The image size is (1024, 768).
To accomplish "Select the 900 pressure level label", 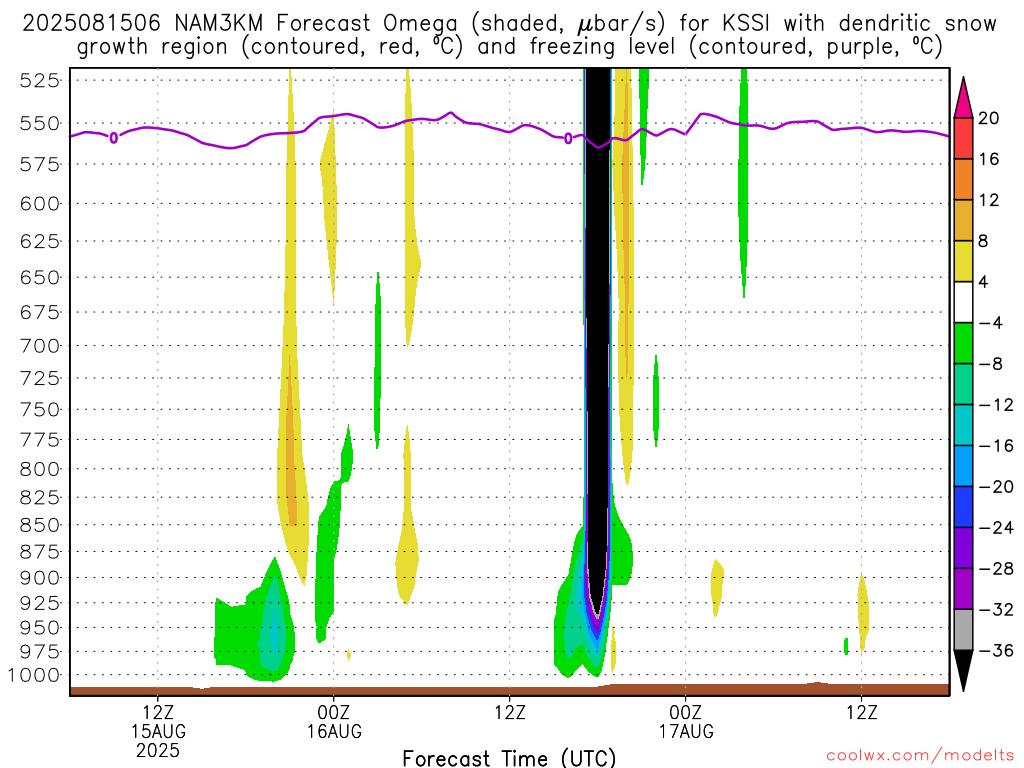I will [x=39, y=578].
